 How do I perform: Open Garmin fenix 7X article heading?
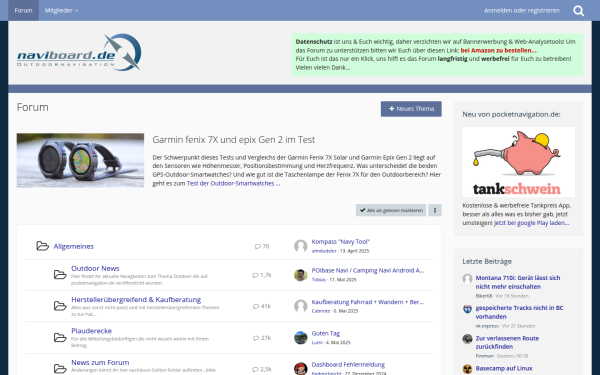click(233, 140)
